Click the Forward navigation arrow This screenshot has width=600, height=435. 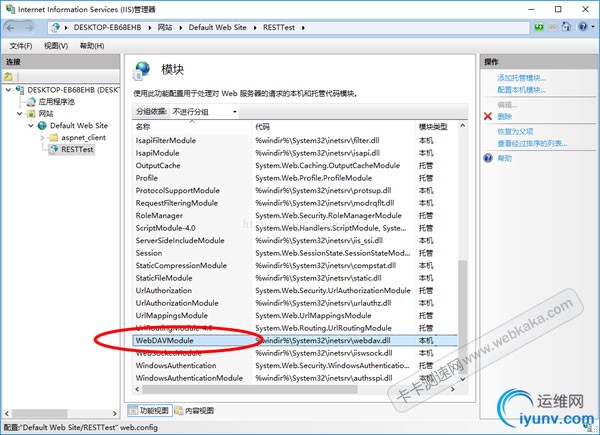29,28
